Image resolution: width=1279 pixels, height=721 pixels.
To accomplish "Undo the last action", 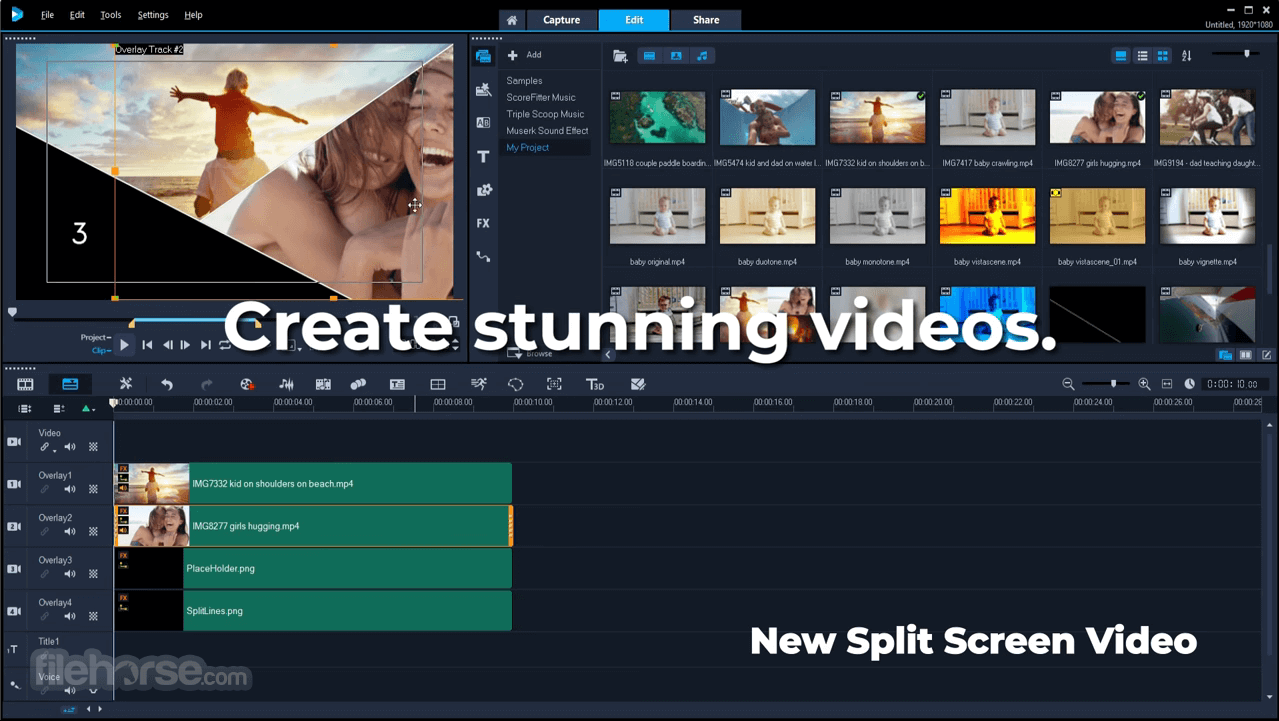I will (167, 384).
